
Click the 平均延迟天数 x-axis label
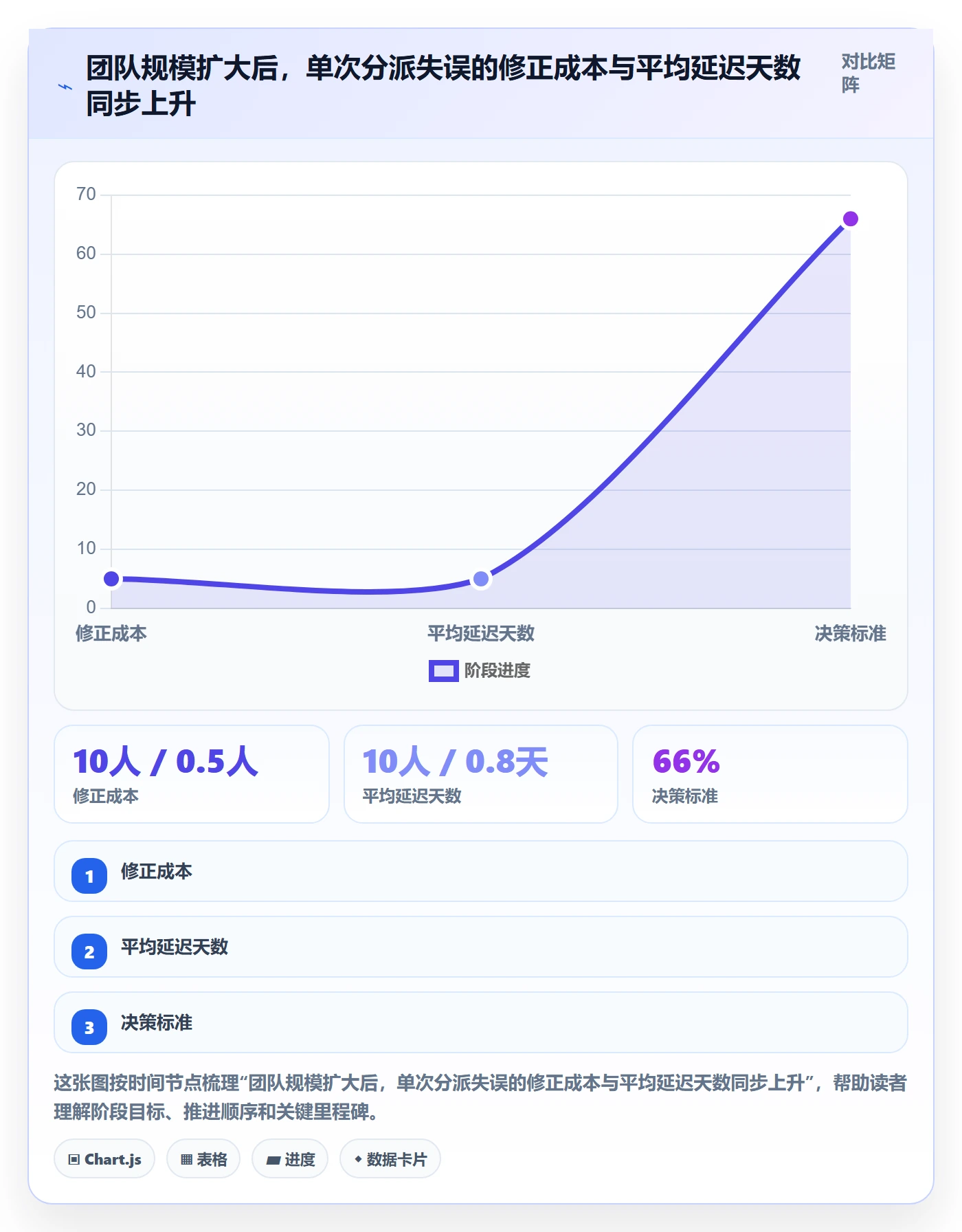[481, 633]
